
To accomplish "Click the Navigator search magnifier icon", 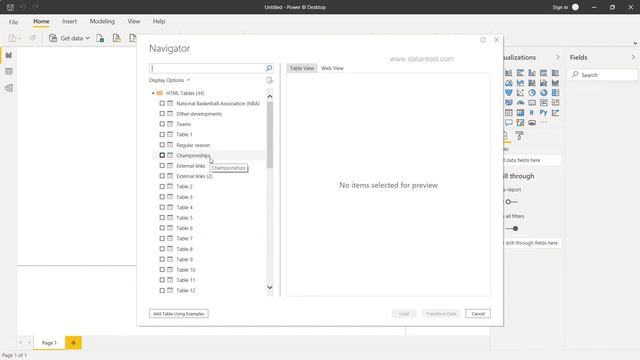I will (269, 68).
